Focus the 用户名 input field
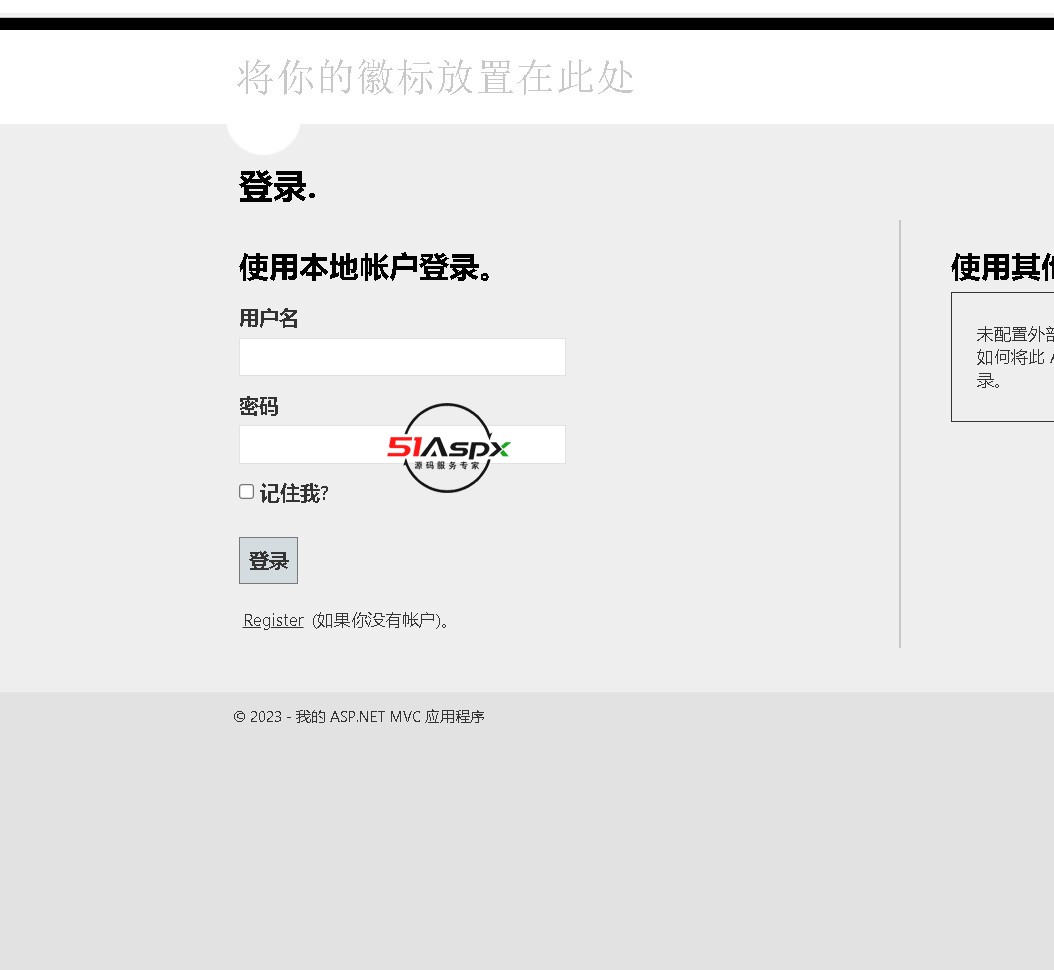The width and height of the screenshot is (1054, 970). point(402,357)
